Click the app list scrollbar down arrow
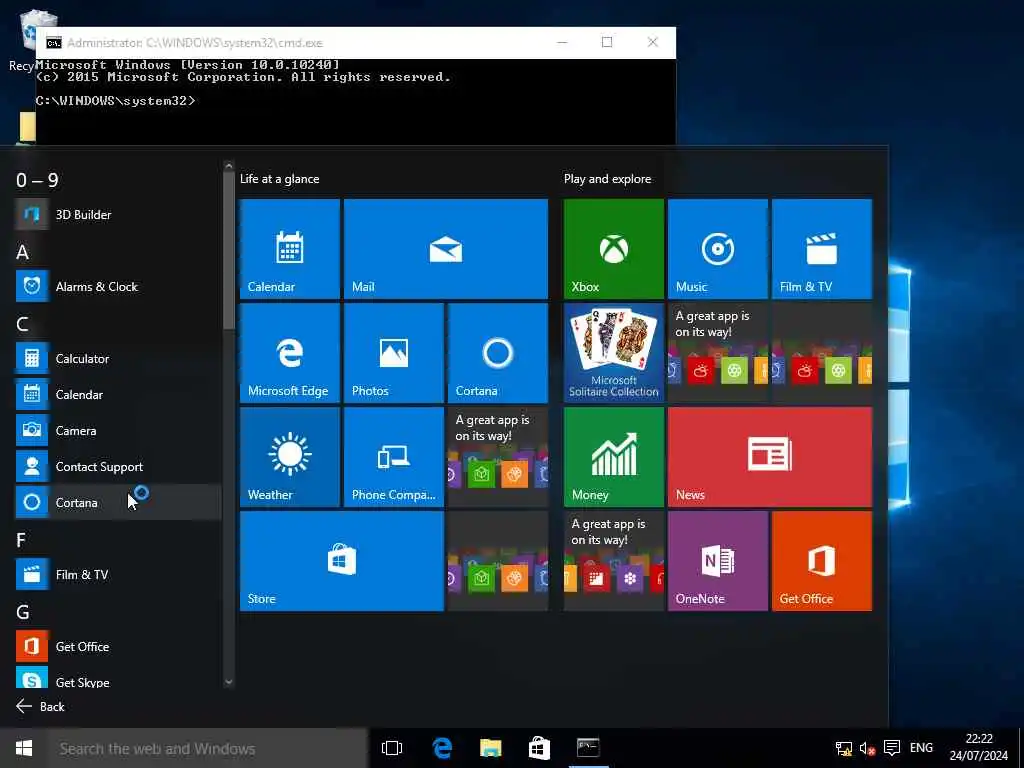Viewport: 1024px width, 768px height. [x=229, y=682]
